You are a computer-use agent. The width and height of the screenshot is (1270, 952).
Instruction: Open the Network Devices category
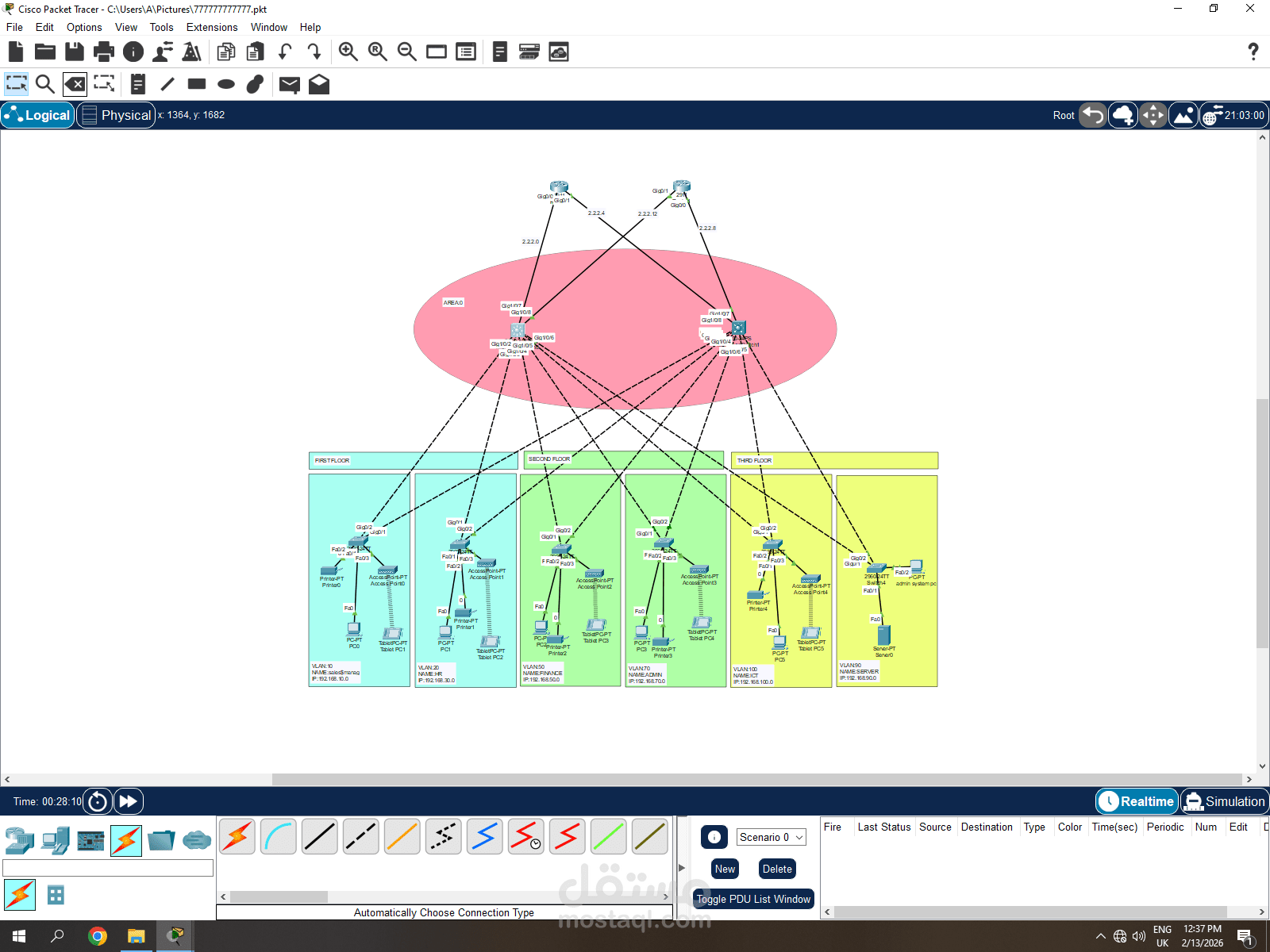(x=19, y=840)
